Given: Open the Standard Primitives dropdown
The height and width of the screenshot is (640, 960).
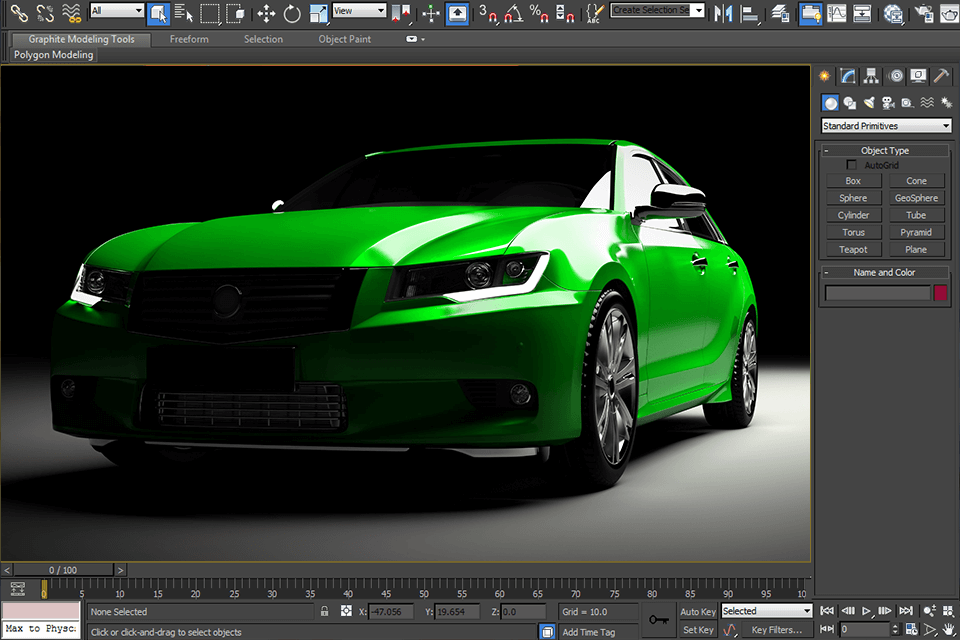Looking at the screenshot, I should (x=886, y=126).
